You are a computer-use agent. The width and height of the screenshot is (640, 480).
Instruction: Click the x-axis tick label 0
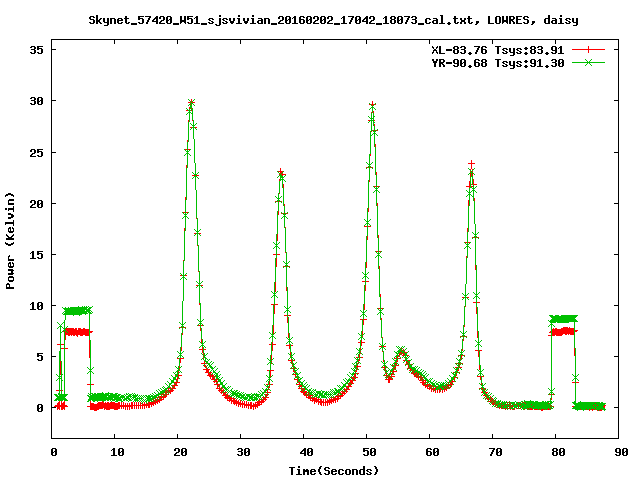pyautogui.click(x=54, y=452)
